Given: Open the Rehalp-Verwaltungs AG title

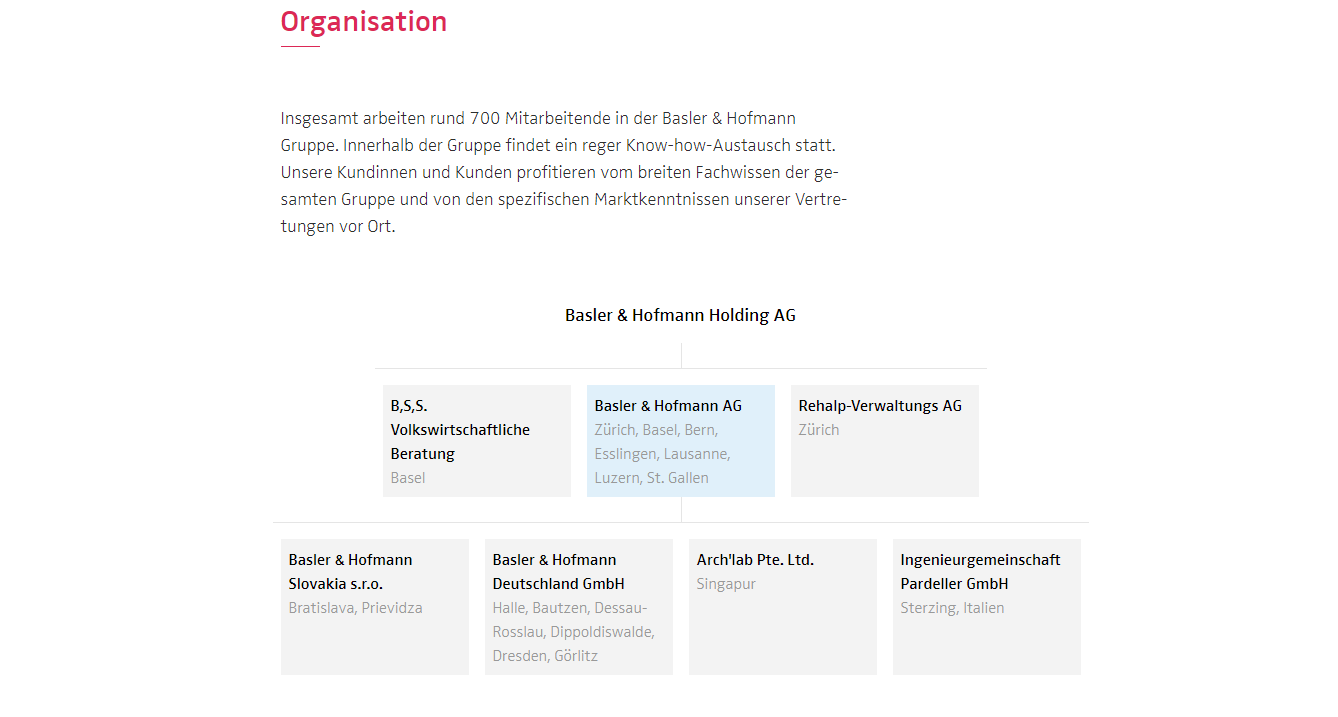Looking at the screenshot, I should pos(880,406).
